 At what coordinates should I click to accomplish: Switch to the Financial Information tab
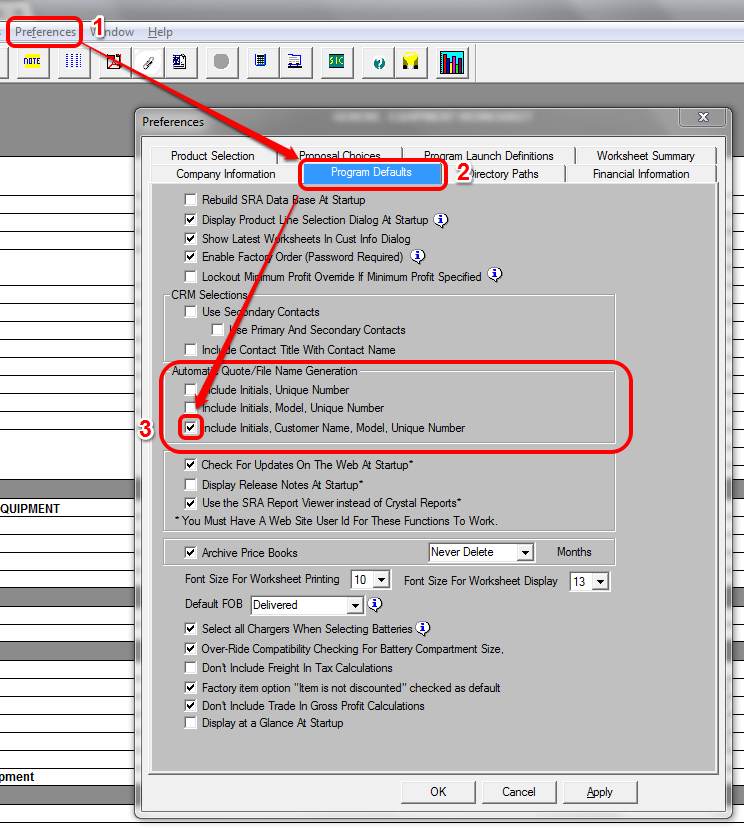(641, 174)
